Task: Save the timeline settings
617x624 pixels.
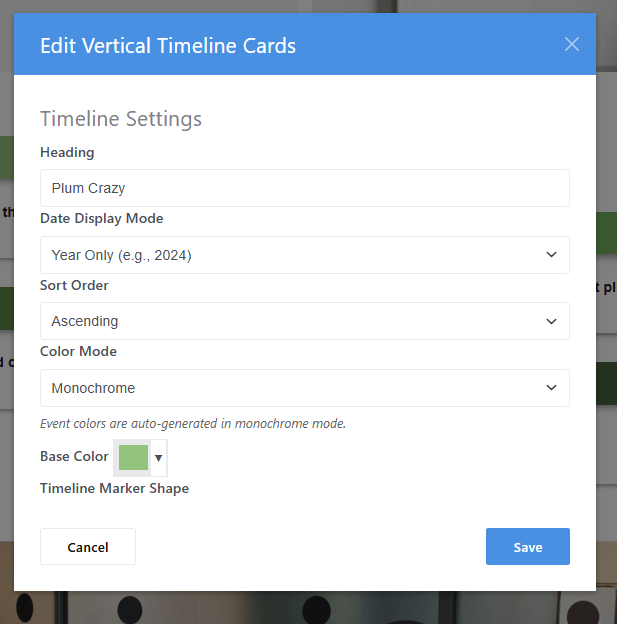Action: (527, 547)
